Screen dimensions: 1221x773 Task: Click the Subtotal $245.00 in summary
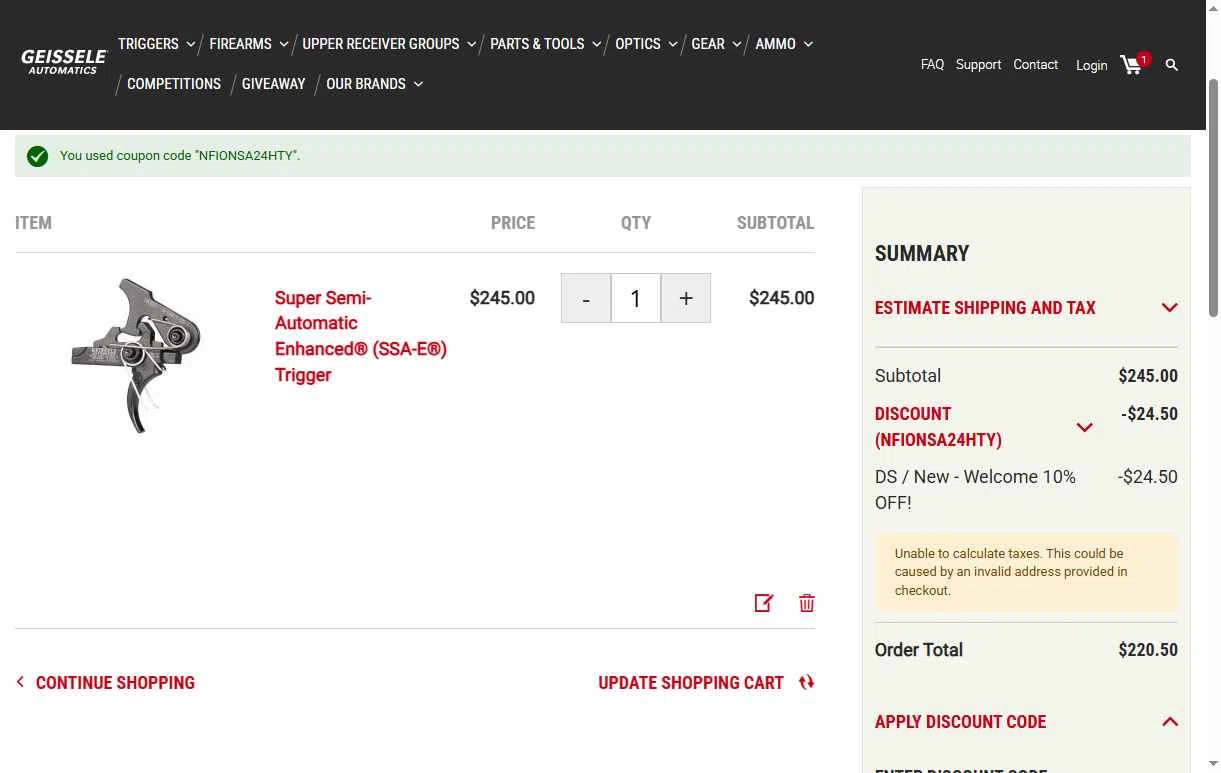coord(1148,376)
